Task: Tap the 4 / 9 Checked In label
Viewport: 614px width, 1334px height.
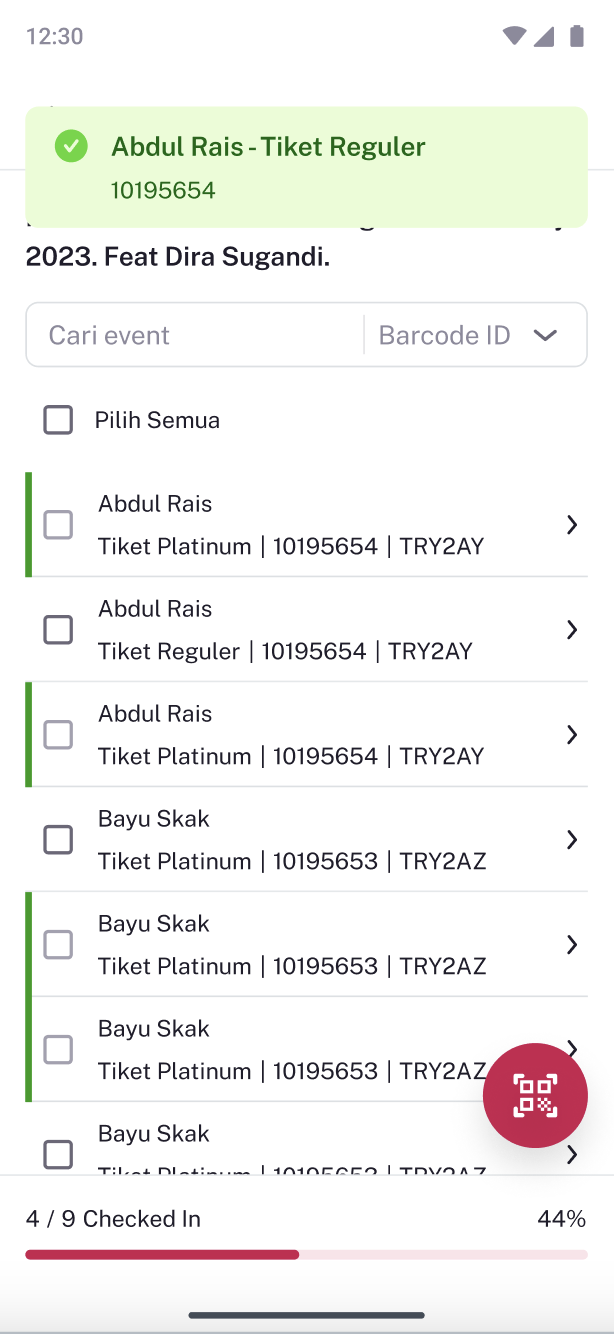Action: 113,1219
